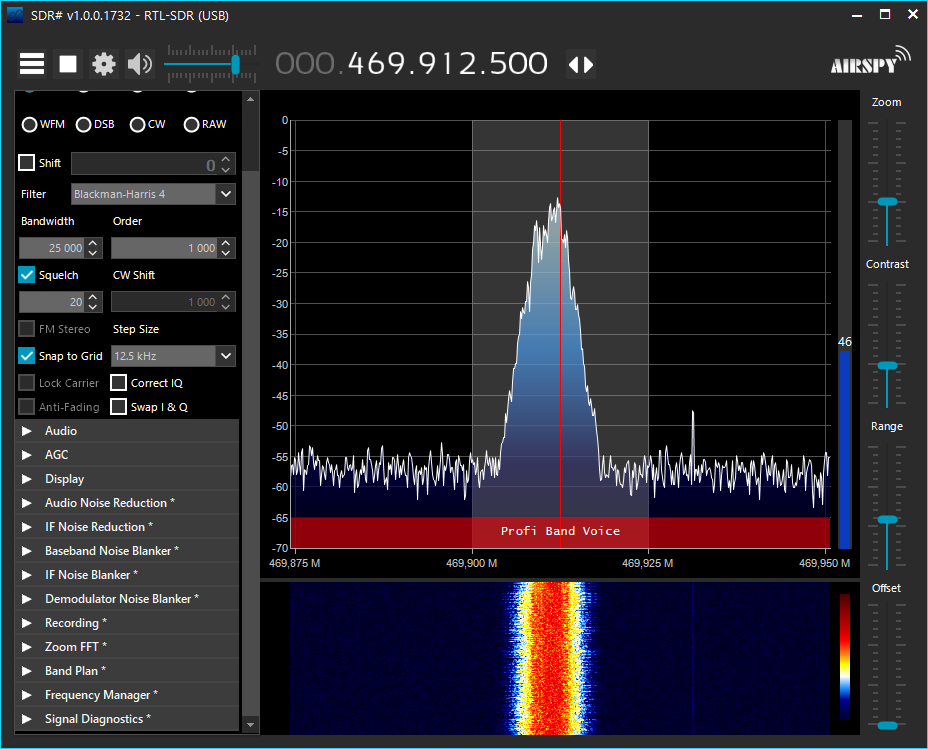Click the 469,900 M frequency axis label
This screenshot has width=928, height=749.
tap(471, 563)
